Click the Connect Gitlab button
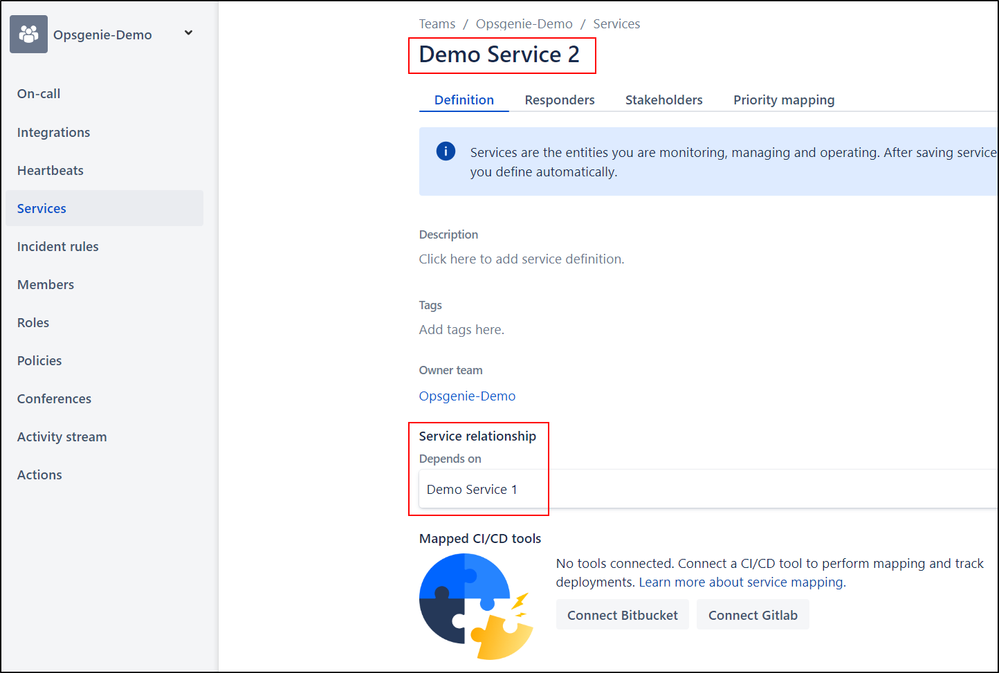This screenshot has width=999, height=673. [x=752, y=615]
